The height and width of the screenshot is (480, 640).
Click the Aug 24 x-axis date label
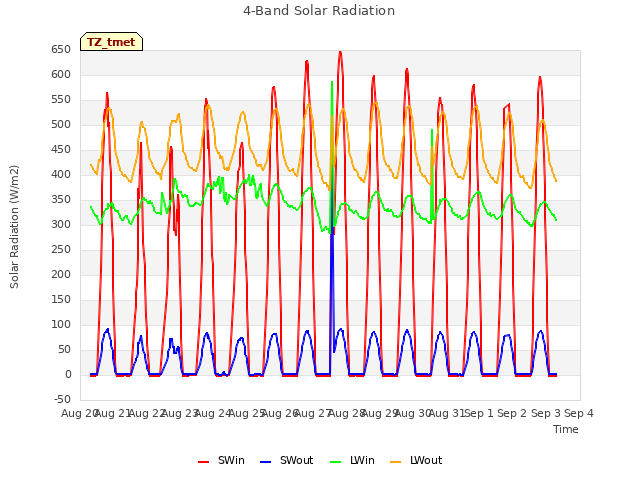213,413
